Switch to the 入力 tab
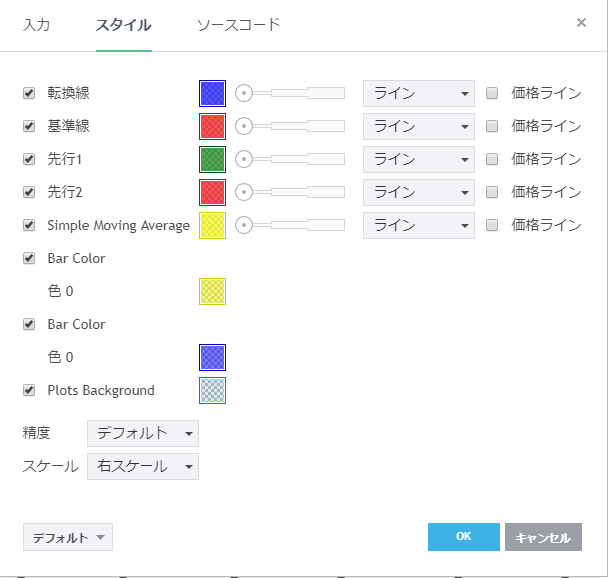The height and width of the screenshot is (578, 608). (x=37, y=24)
